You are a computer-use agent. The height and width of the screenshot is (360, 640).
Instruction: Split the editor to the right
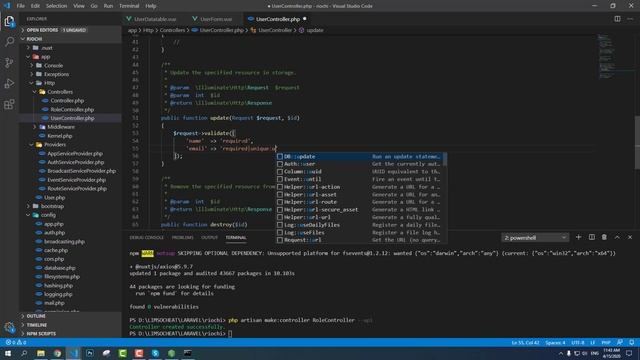pos(617,19)
